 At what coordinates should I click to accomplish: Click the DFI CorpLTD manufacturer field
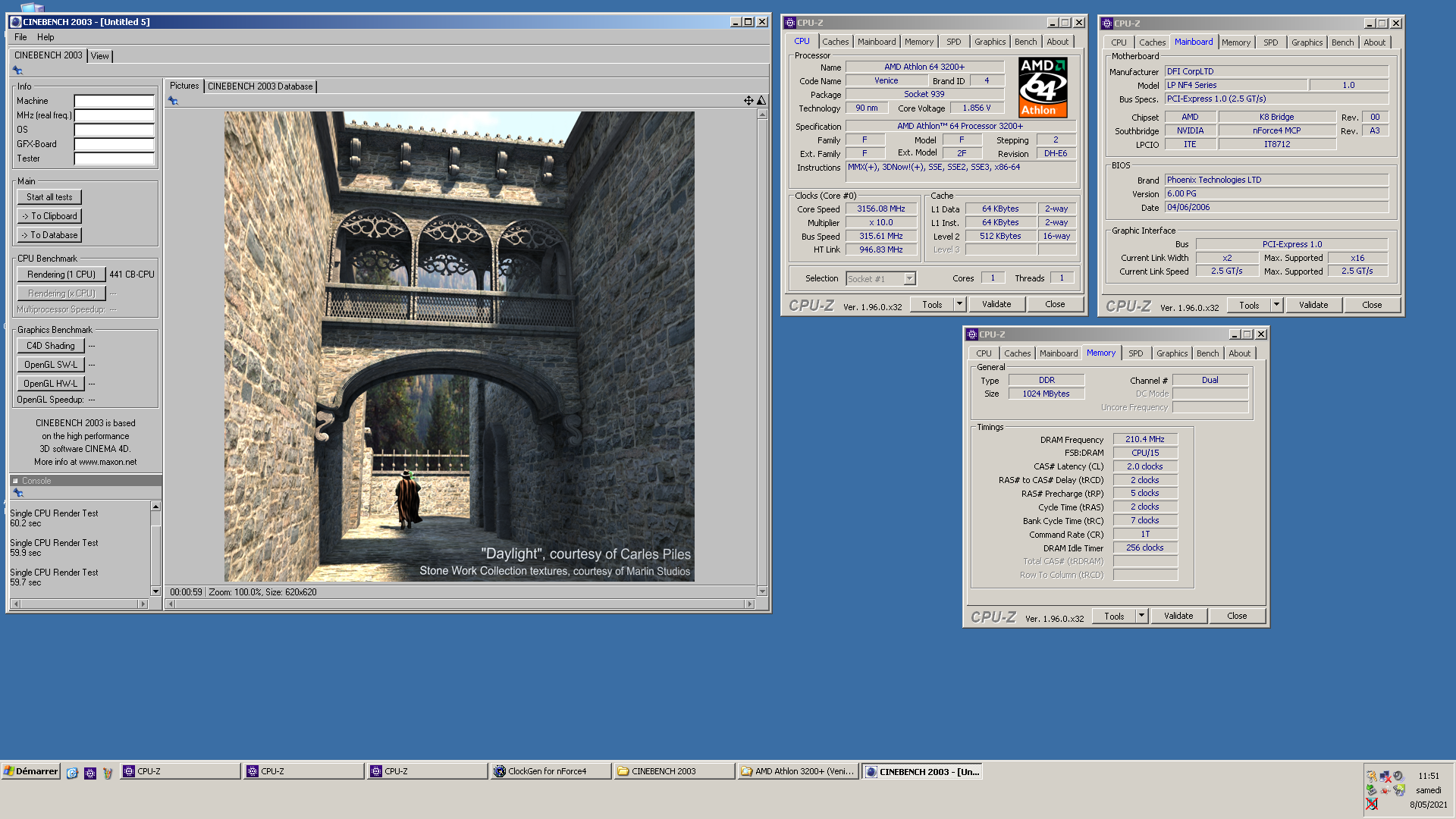pyautogui.click(x=1276, y=71)
